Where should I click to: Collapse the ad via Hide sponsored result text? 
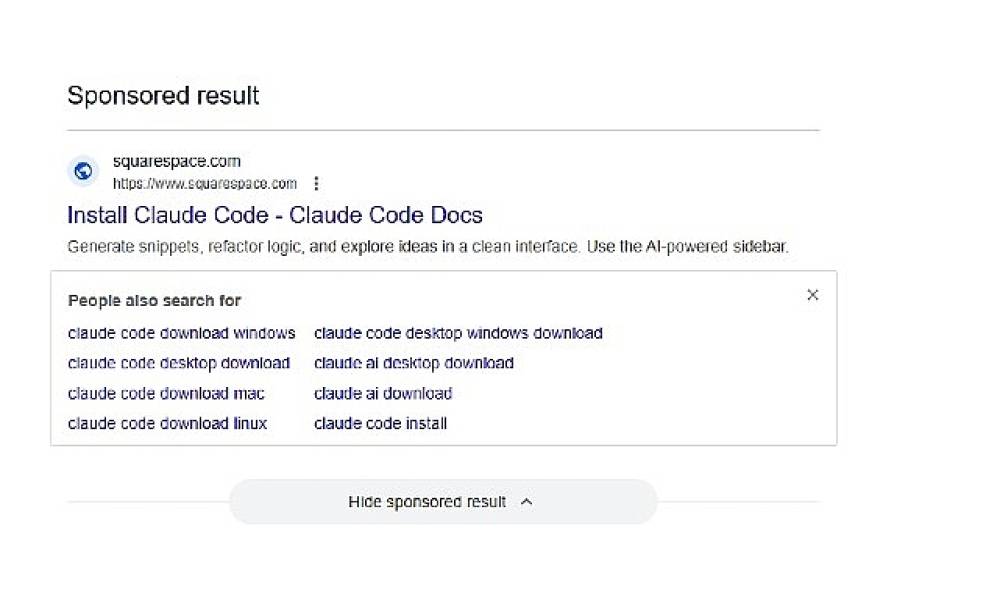coord(427,502)
